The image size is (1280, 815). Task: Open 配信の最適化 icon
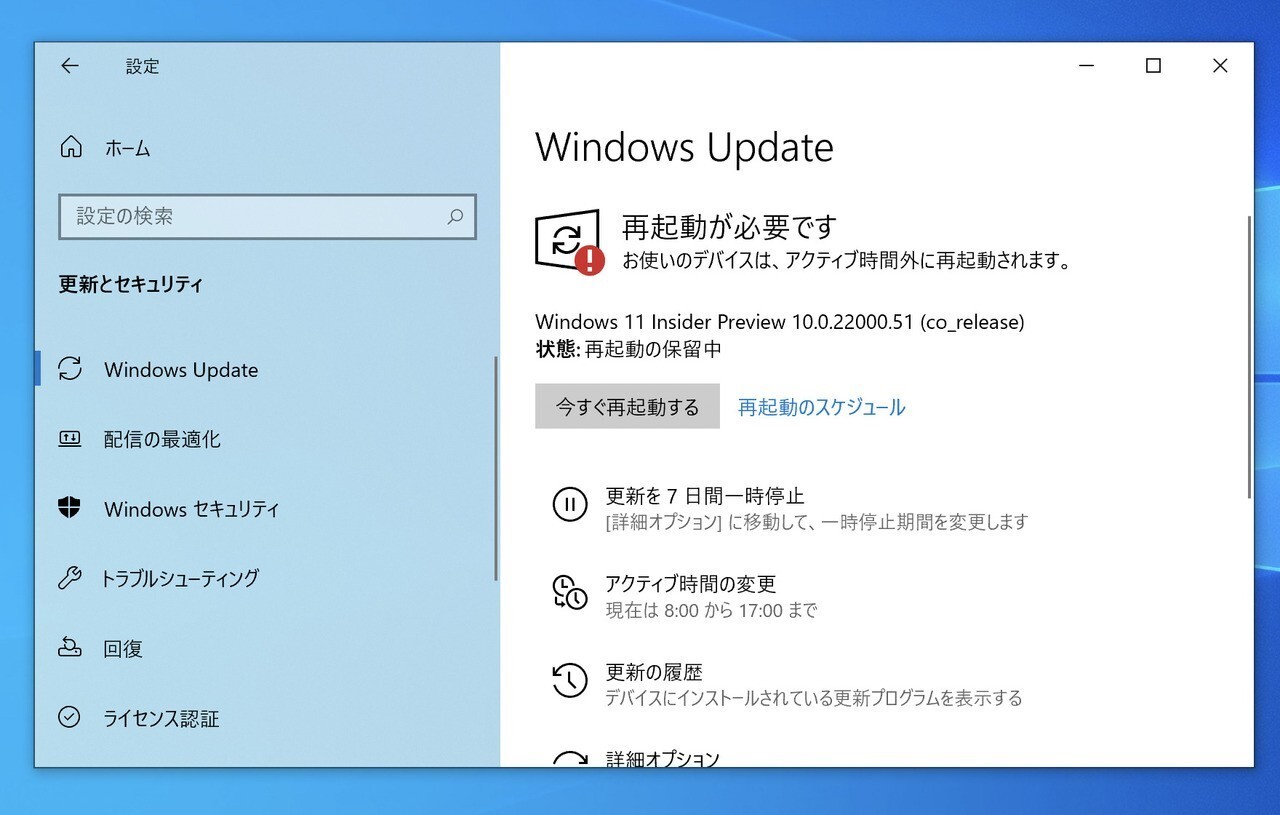click(70, 438)
